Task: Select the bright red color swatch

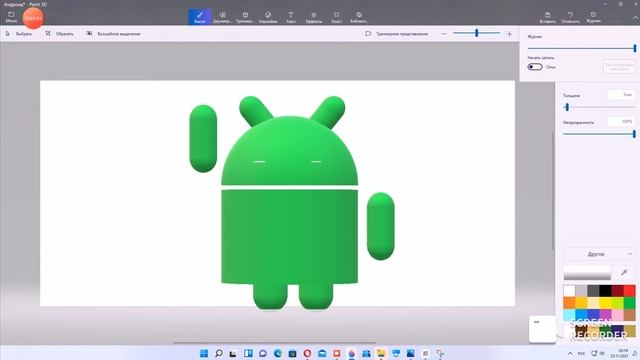Action: click(x=629, y=291)
